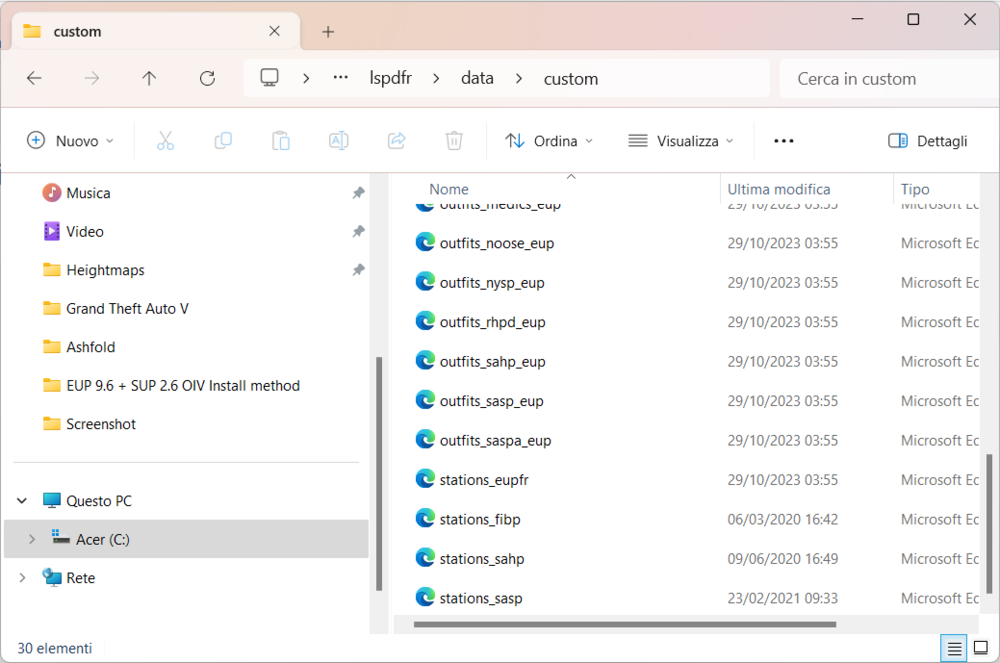Click the Incolla (paste) icon
1000x663 pixels.
tap(281, 140)
